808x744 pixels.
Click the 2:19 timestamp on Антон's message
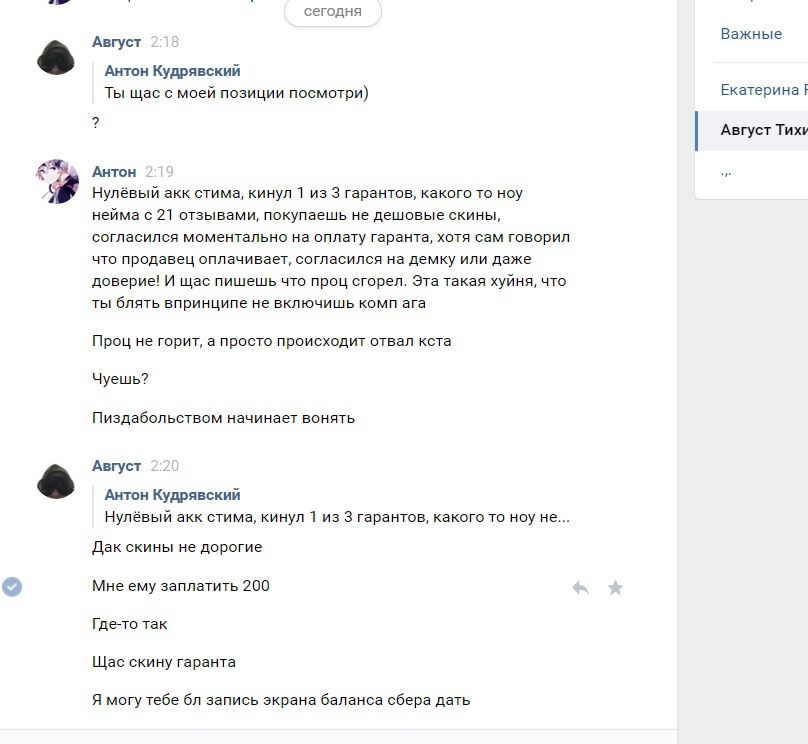point(159,172)
